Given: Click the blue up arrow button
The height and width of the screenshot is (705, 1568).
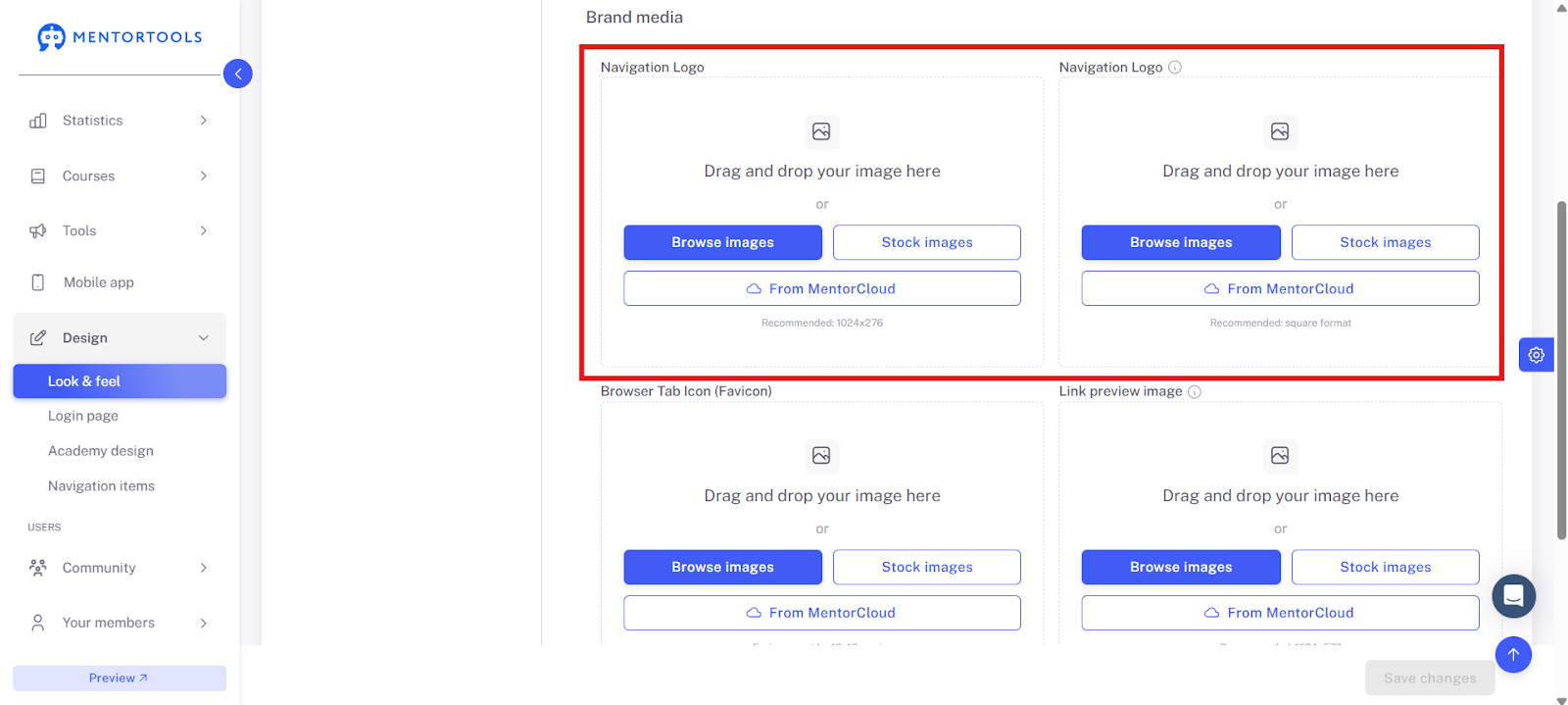Looking at the screenshot, I should pyautogui.click(x=1513, y=655).
